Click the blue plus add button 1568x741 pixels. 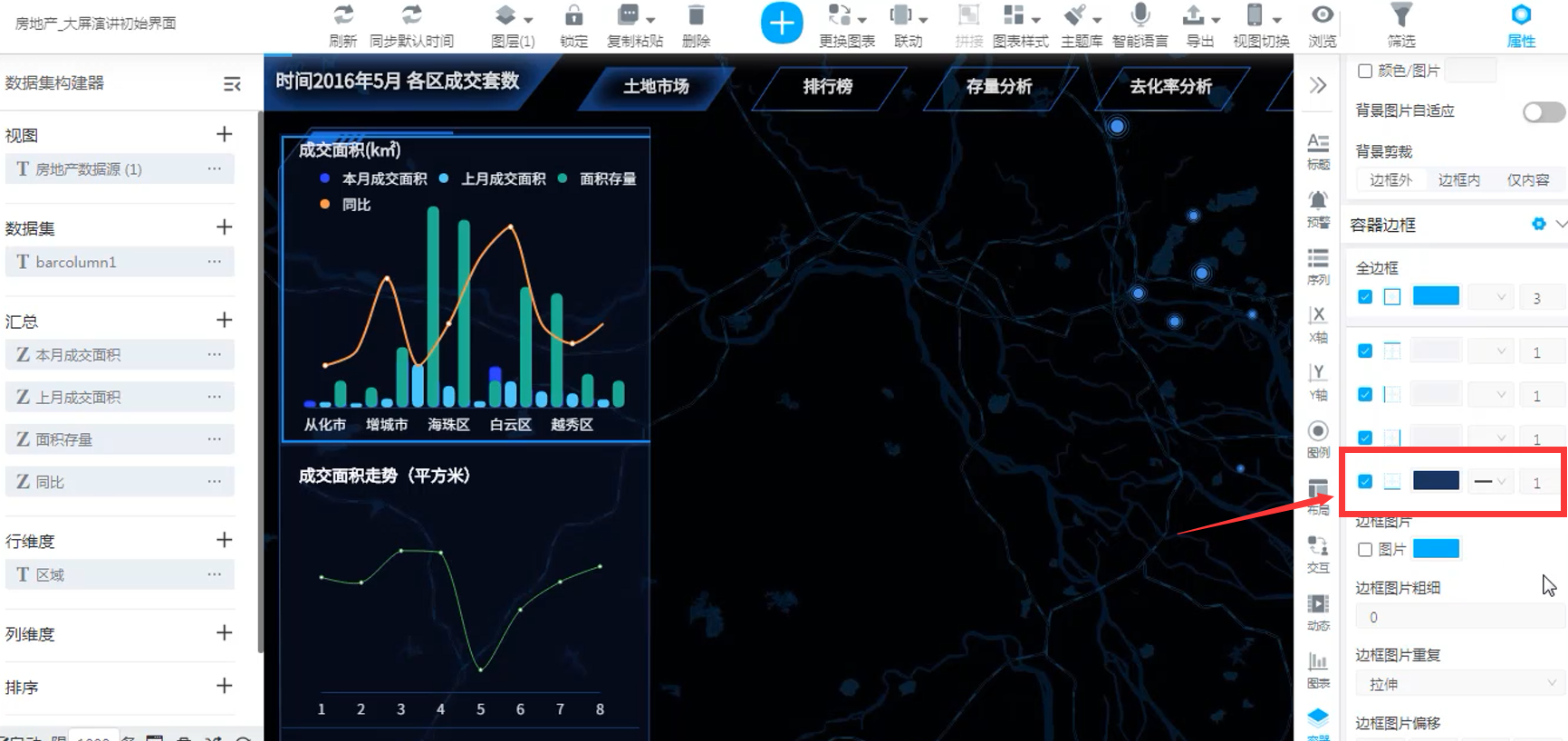[782, 24]
